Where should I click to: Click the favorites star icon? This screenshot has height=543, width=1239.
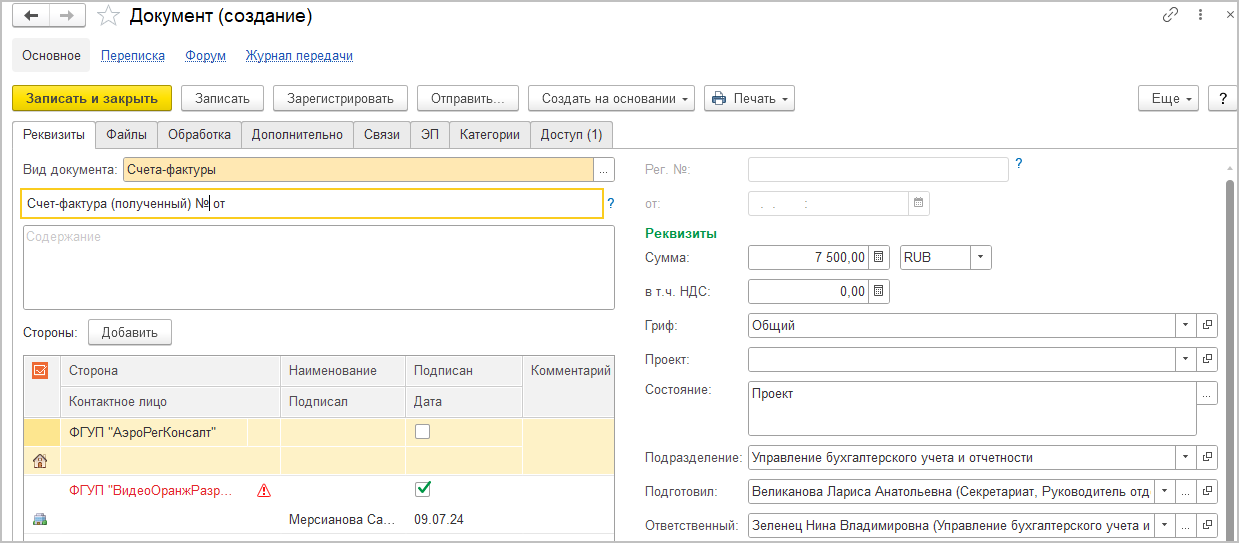click(x=108, y=16)
